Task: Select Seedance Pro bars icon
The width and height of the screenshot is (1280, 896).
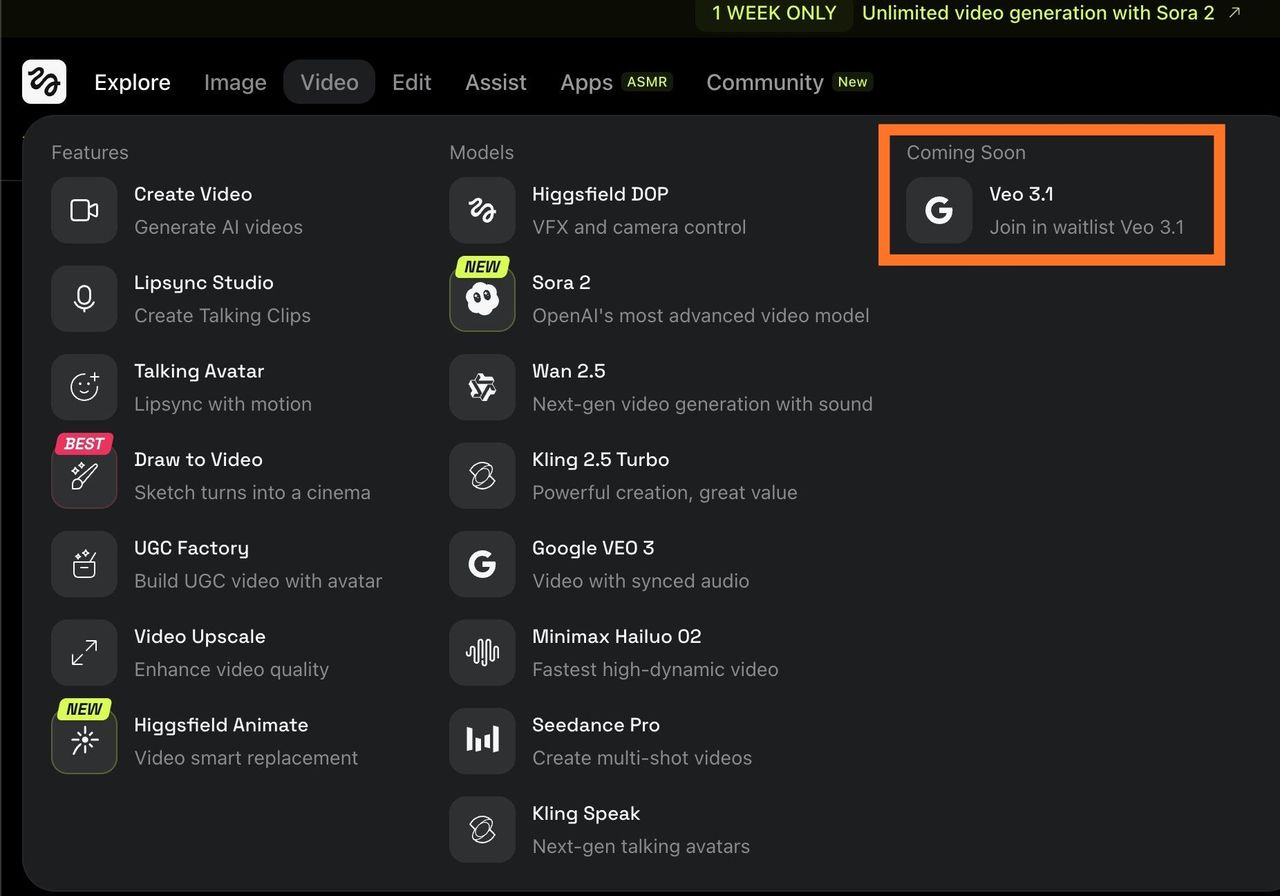Action: pyautogui.click(x=482, y=741)
